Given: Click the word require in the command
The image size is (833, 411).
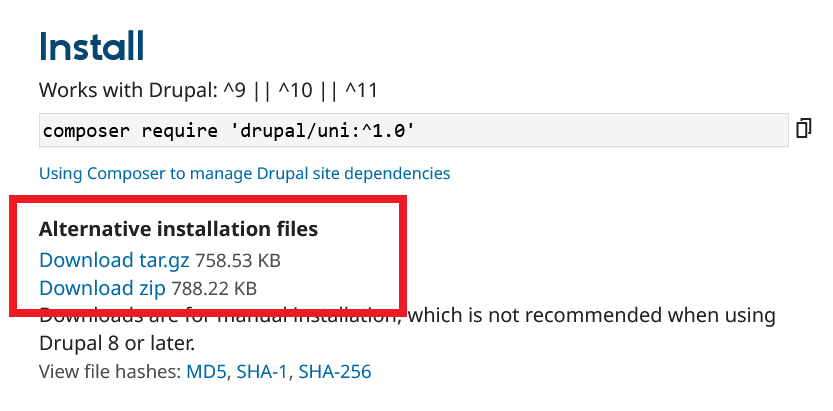Looking at the screenshot, I should pyautogui.click(x=165, y=131).
